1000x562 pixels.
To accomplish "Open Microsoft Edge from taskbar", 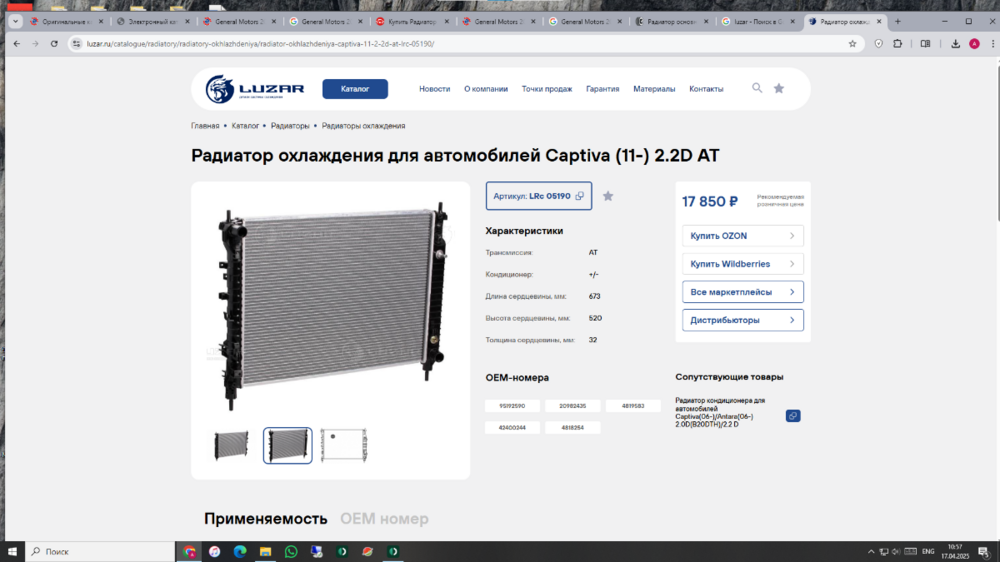I will click(240, 551).
